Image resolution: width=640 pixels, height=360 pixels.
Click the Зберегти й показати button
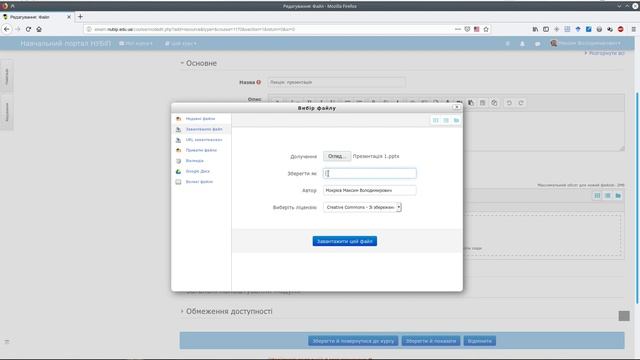[431, 341]
